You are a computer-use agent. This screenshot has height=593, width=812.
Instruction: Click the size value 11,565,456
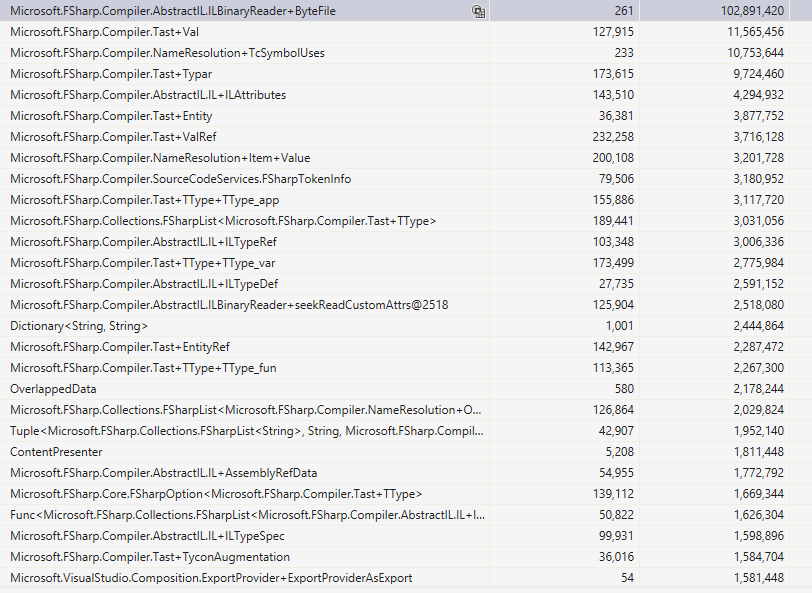click(x=756, y=32)
